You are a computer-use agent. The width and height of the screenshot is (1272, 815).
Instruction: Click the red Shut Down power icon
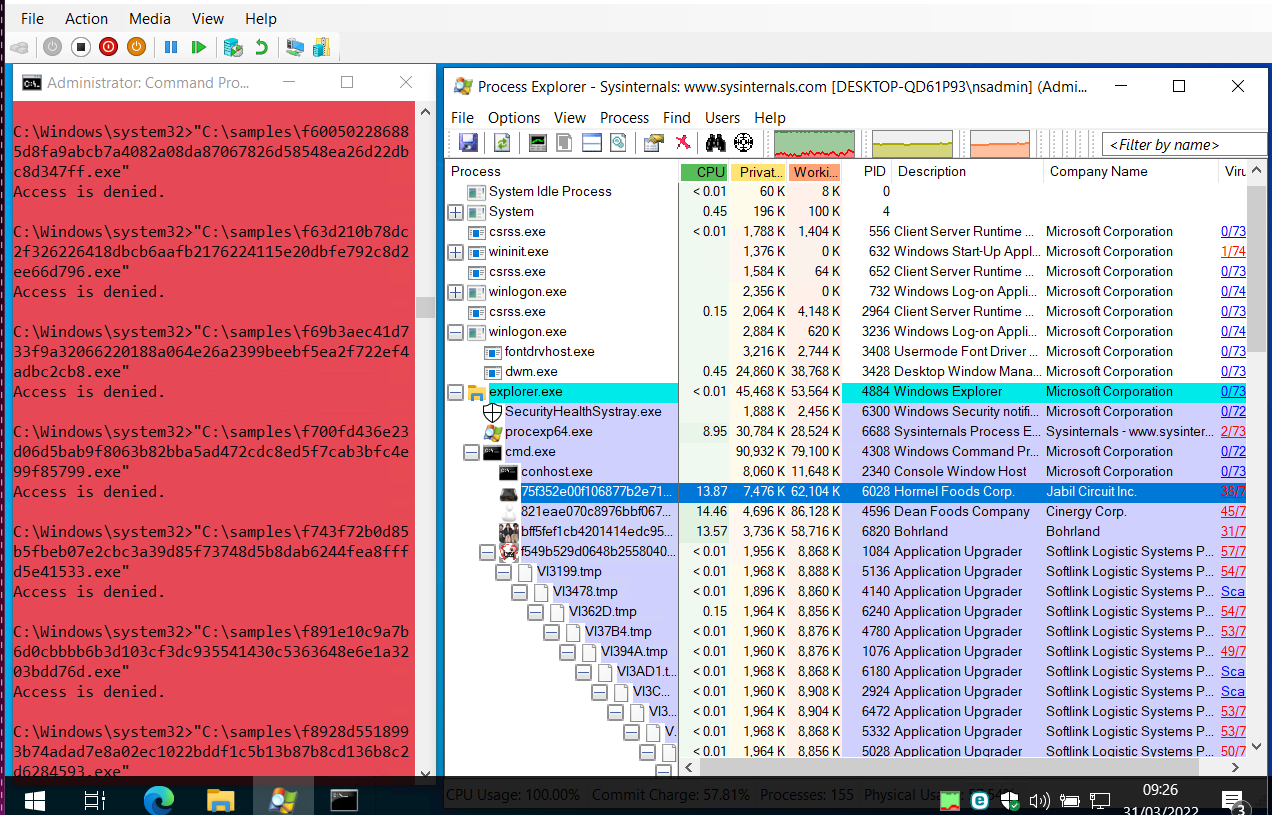pyautogui.click(x=108, y=47)
